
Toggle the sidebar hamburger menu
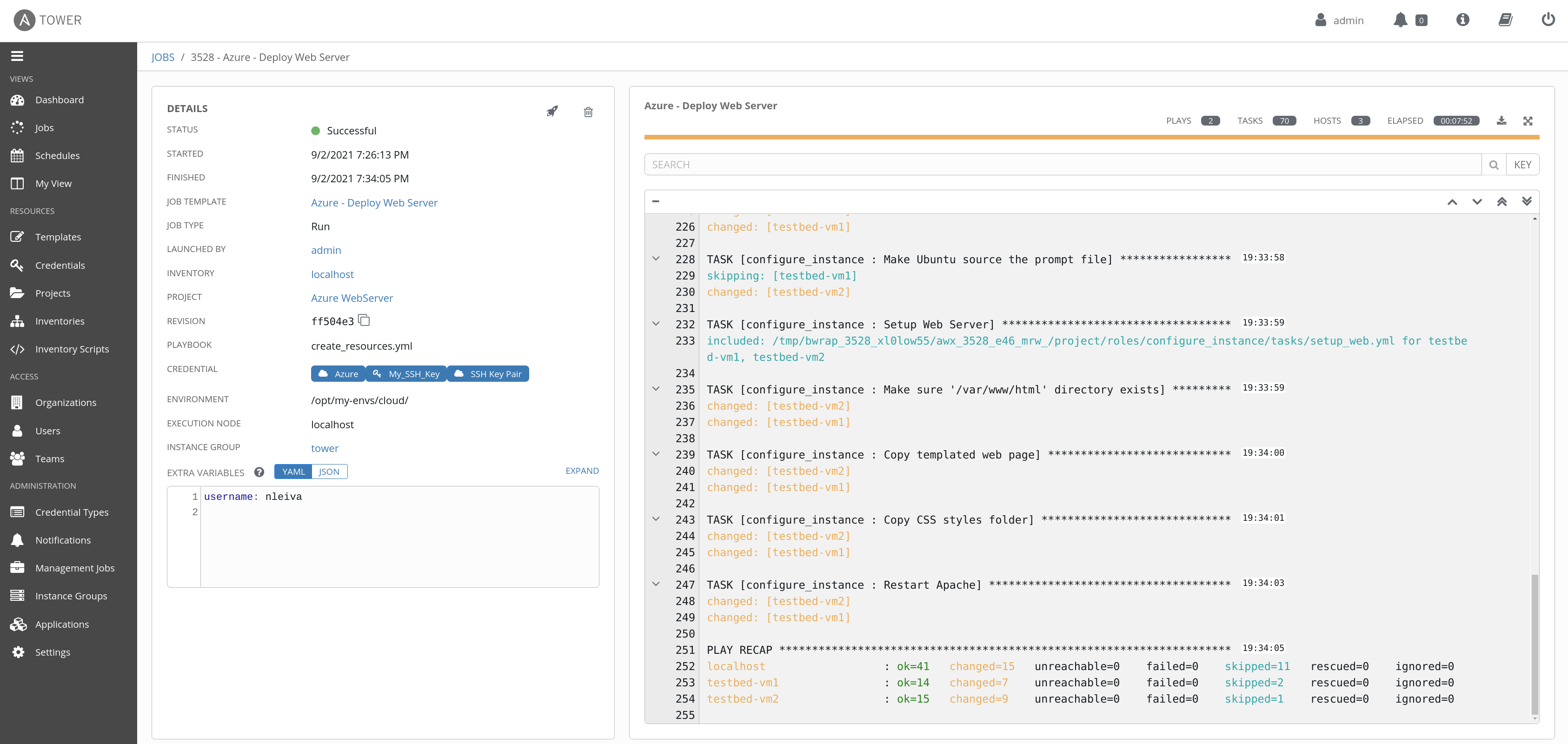[x=17, y=56]
